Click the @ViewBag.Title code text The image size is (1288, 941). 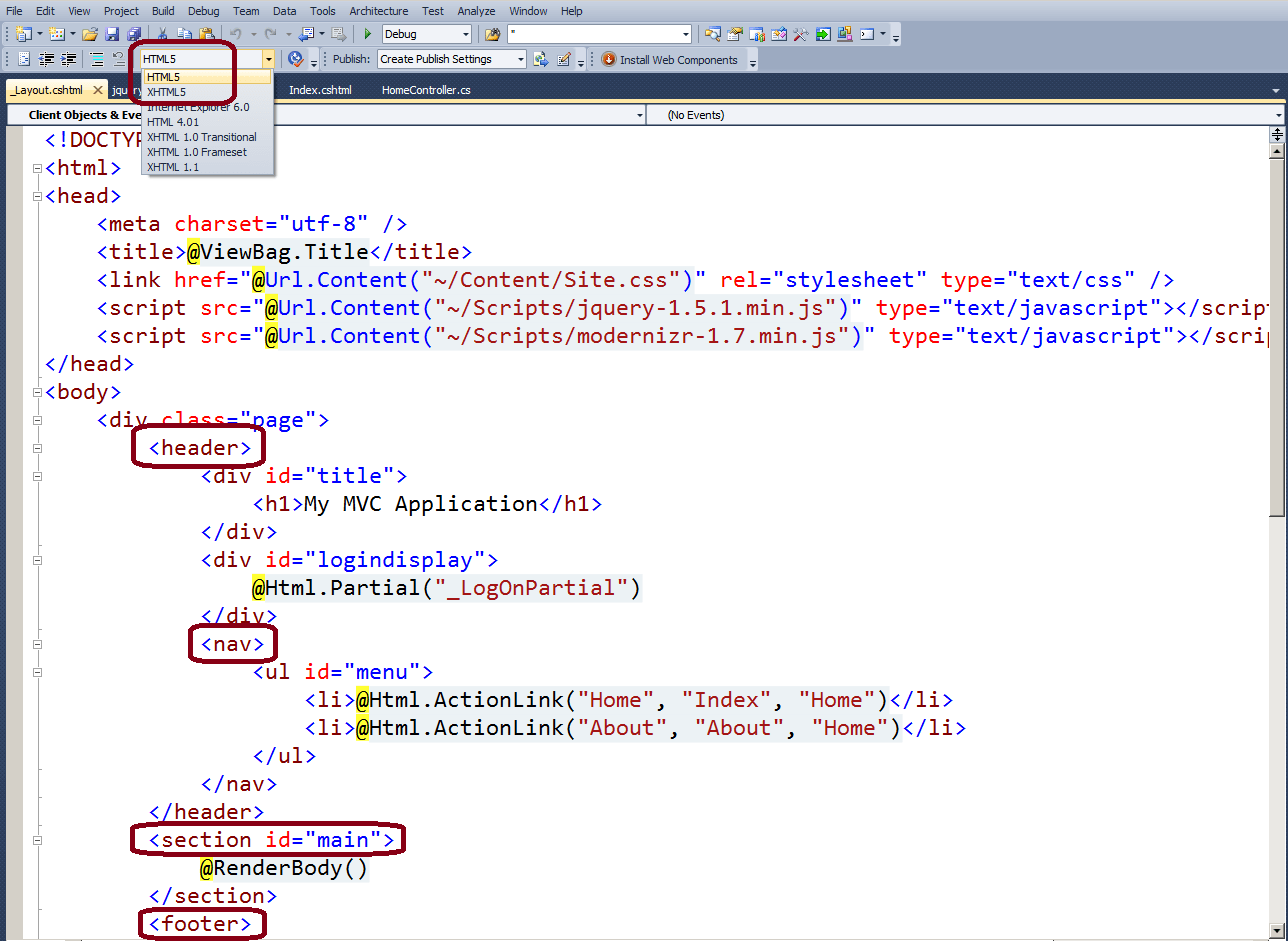pyautogui.click(x=278, y=252)
